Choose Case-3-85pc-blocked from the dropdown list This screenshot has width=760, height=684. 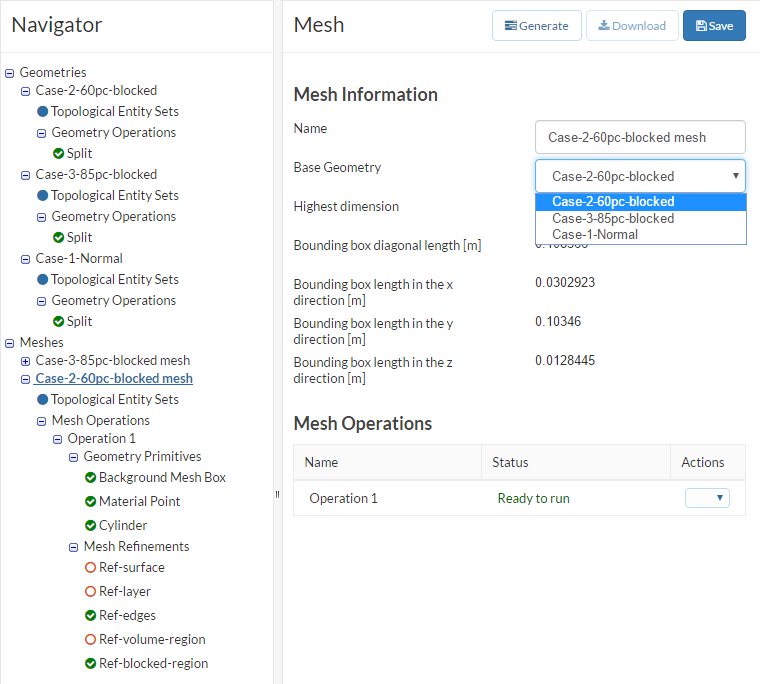coord(613,218)
